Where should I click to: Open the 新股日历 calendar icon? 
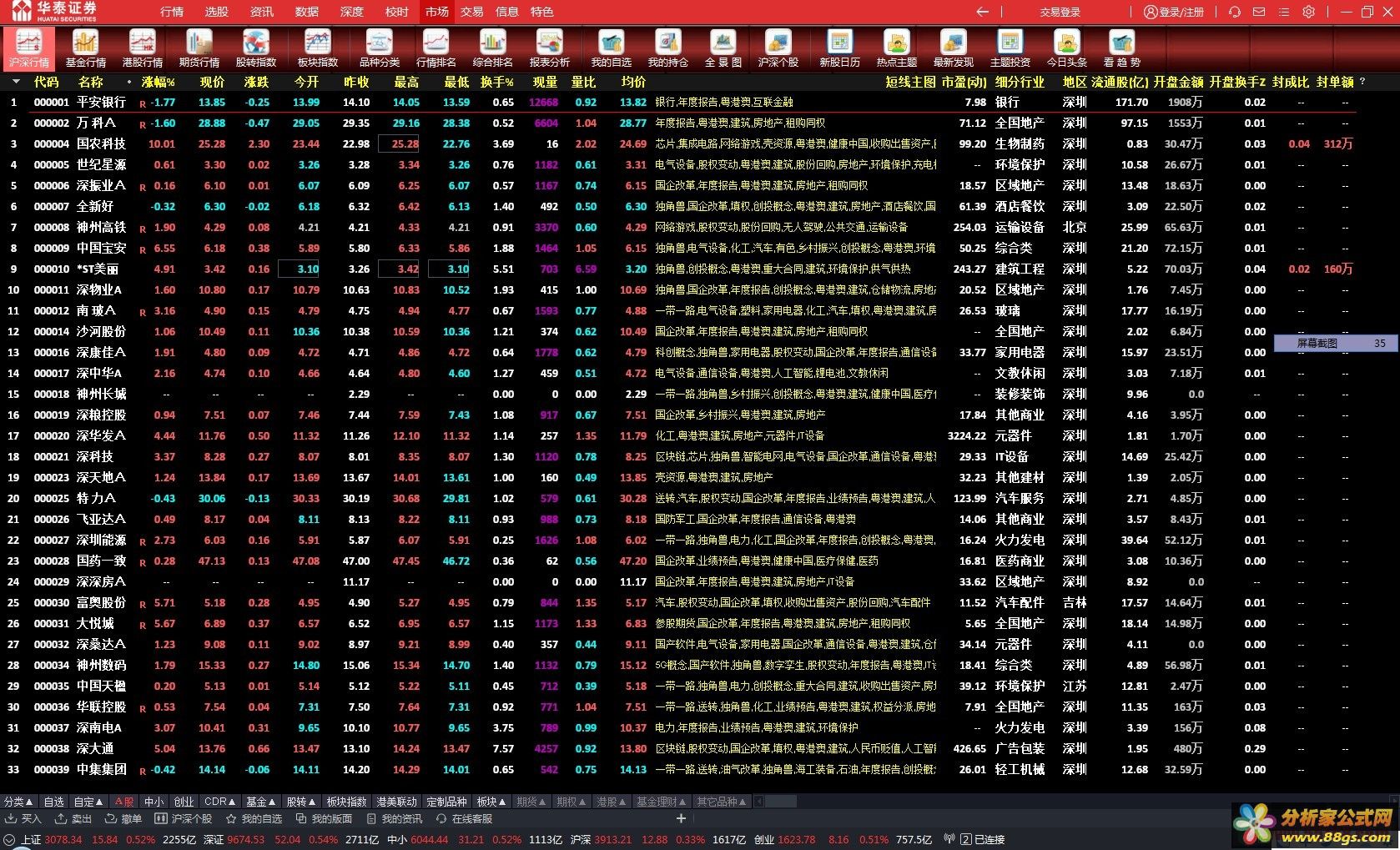(x=839, y=48)
